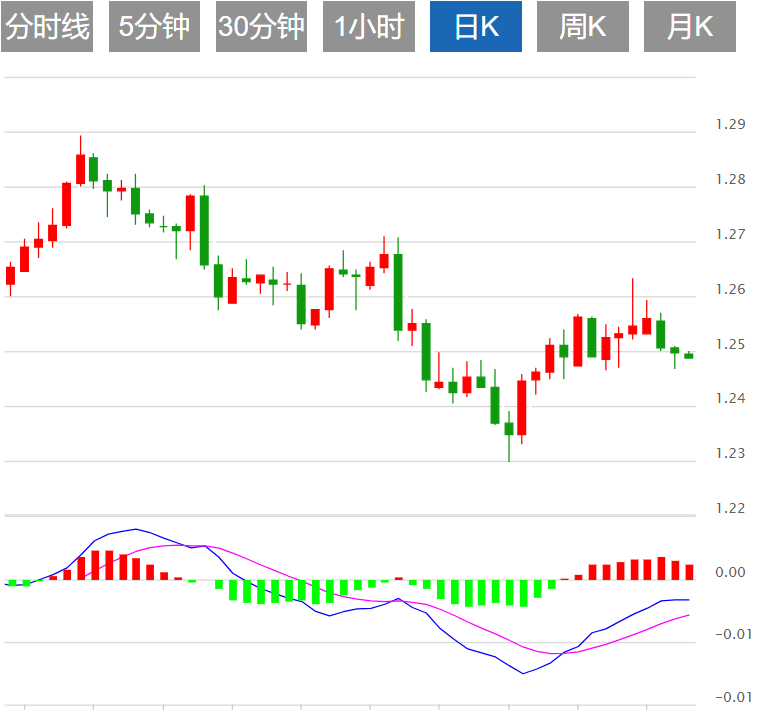Click the lowest green candle near 1.23
Viewport: 776px width, 710px height.
(x=508, y=428)
